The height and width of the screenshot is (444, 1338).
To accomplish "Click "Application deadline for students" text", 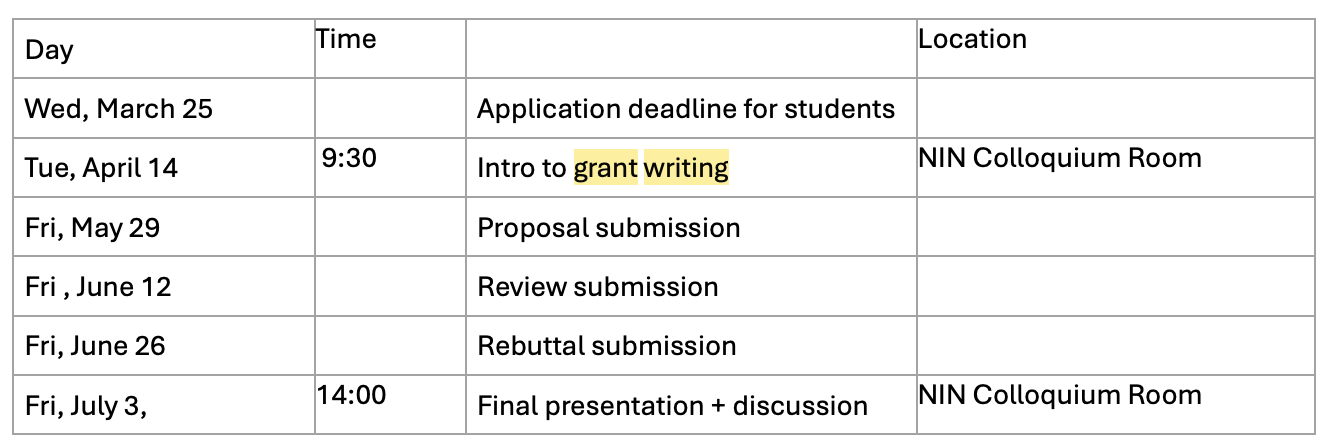I will point(686,108).
